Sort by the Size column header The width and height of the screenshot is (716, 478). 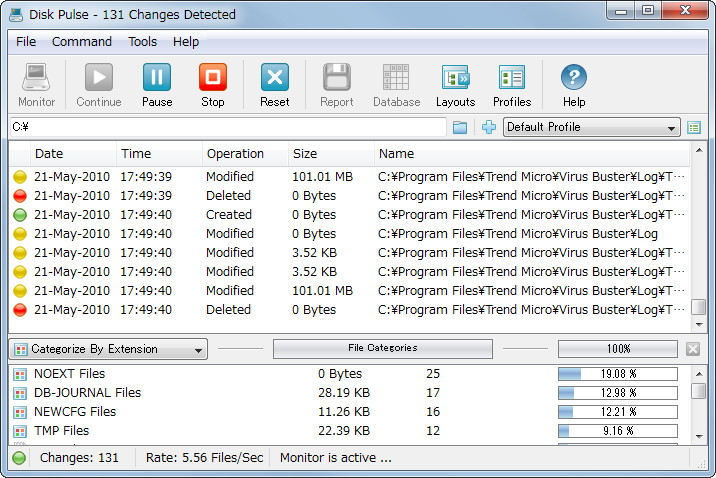coord(331,154)
